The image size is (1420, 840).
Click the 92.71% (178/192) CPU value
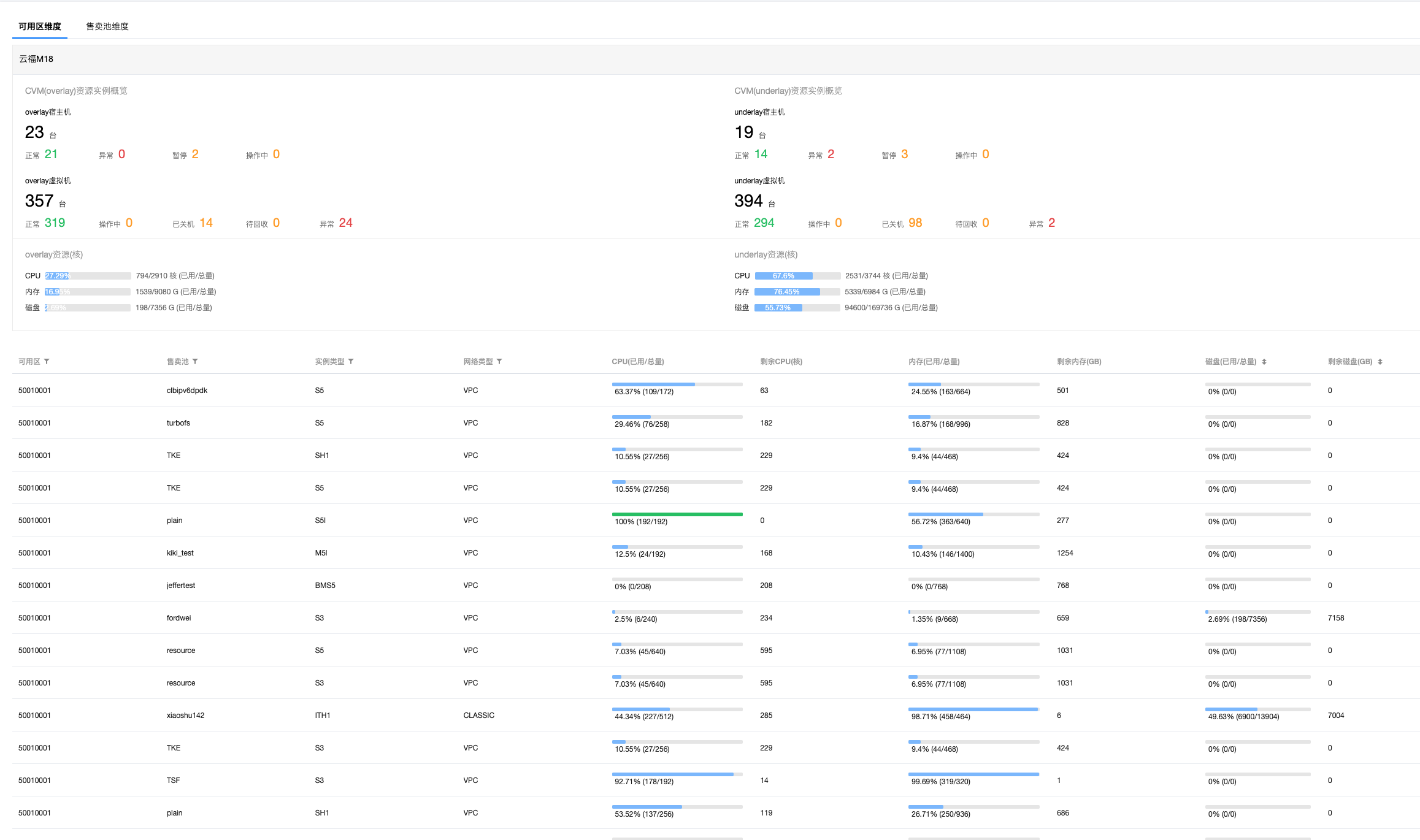(644, 782)
